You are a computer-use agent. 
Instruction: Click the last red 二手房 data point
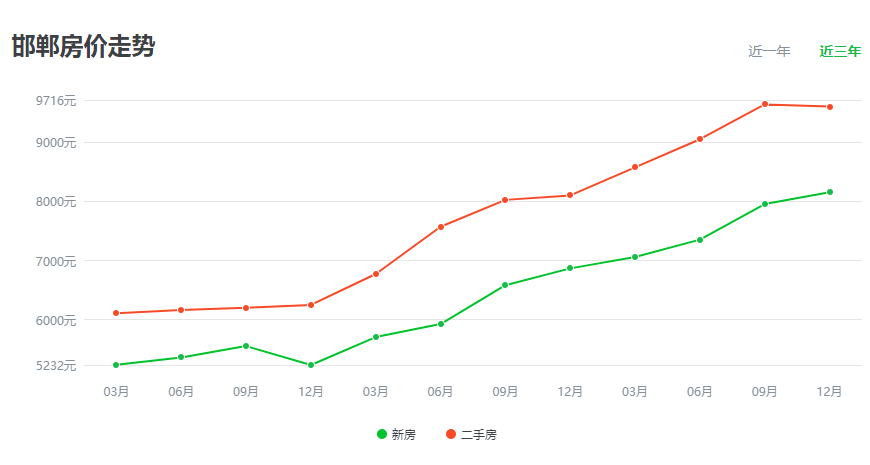830,107
